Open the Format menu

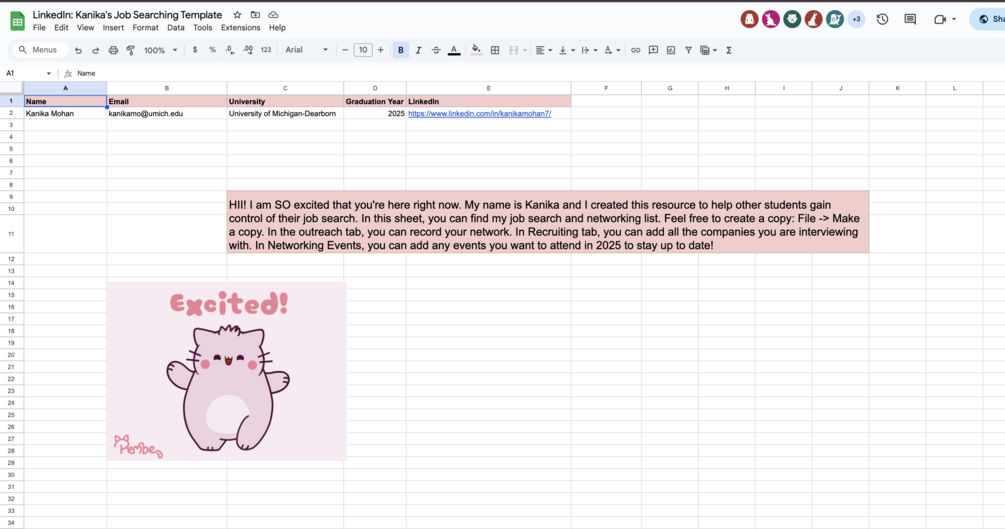point(145,28)
